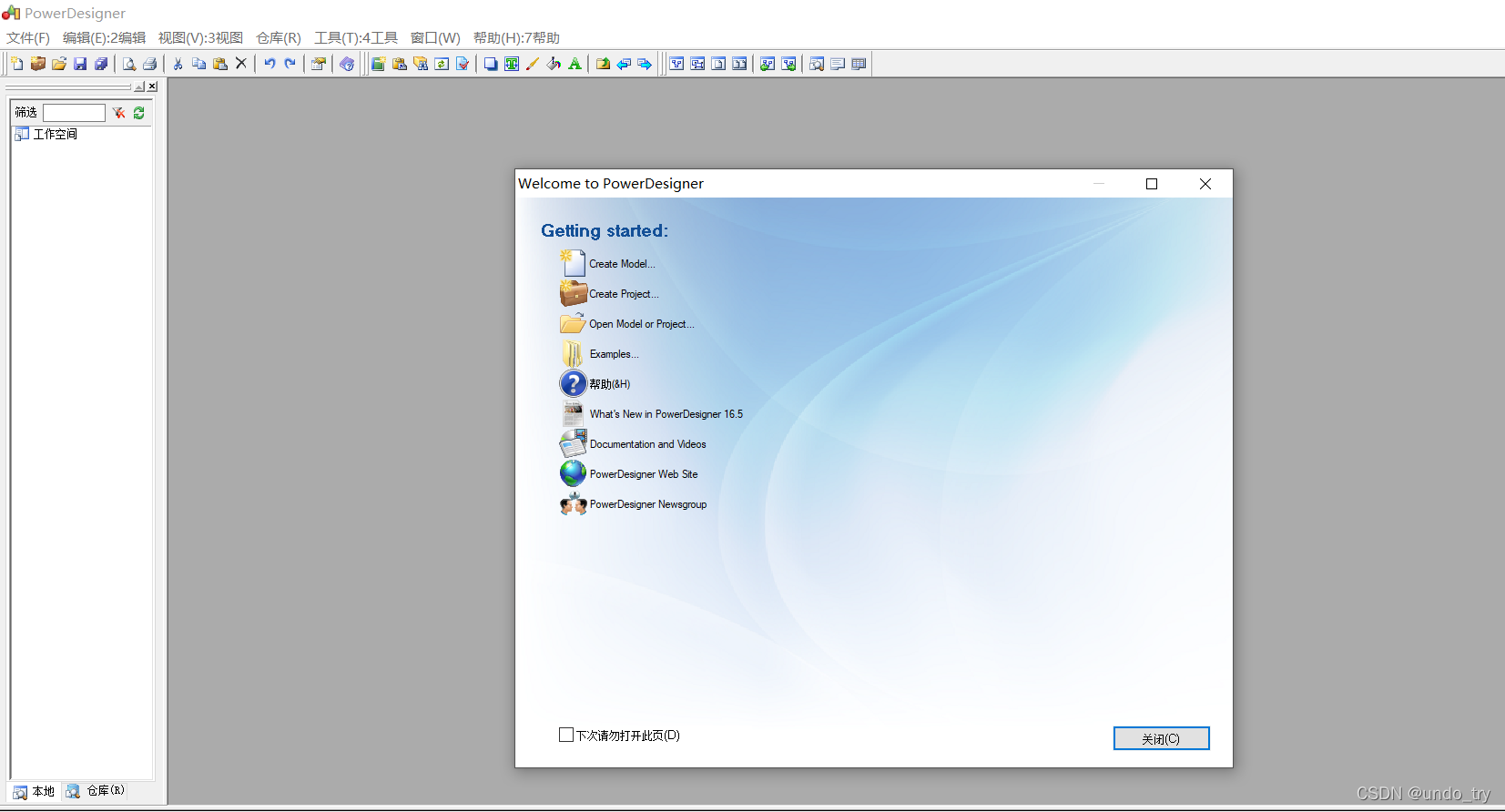Click the 筛选 filter input field

(74, 113)
